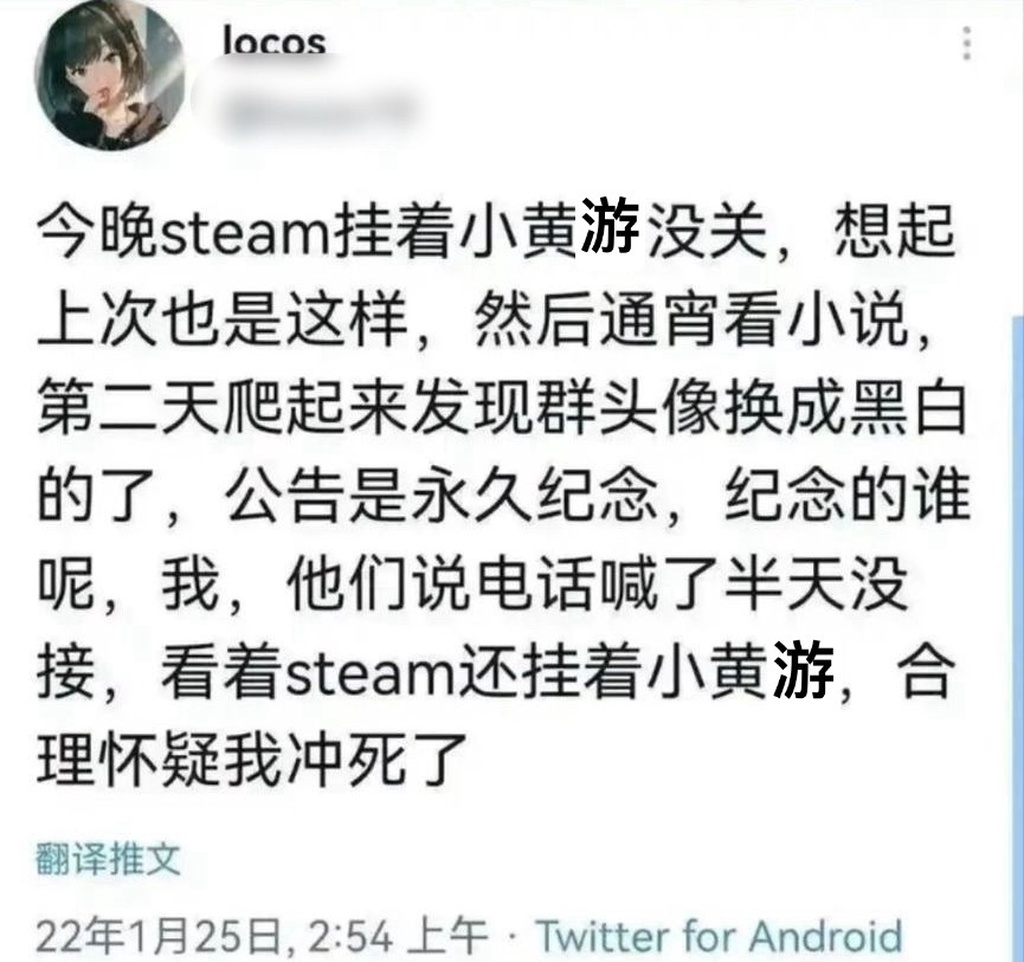The height and width of the screenshot is (962, 1024).
Task: Open the profile via display name locos
Action: click(274, 42)
